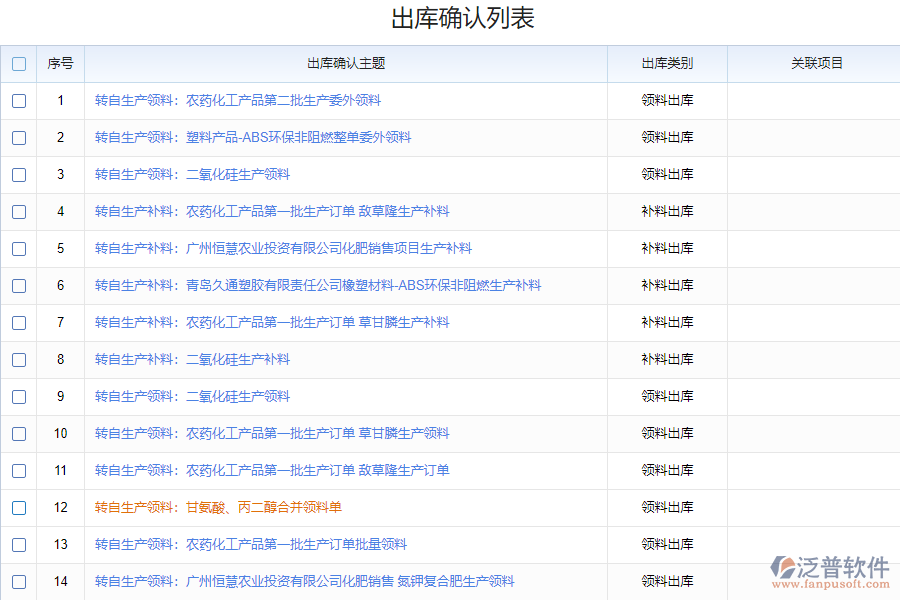Click the 出库确认主题 column header
The image size is (900, 600).
pyautogui.click(x=346, y=64)
